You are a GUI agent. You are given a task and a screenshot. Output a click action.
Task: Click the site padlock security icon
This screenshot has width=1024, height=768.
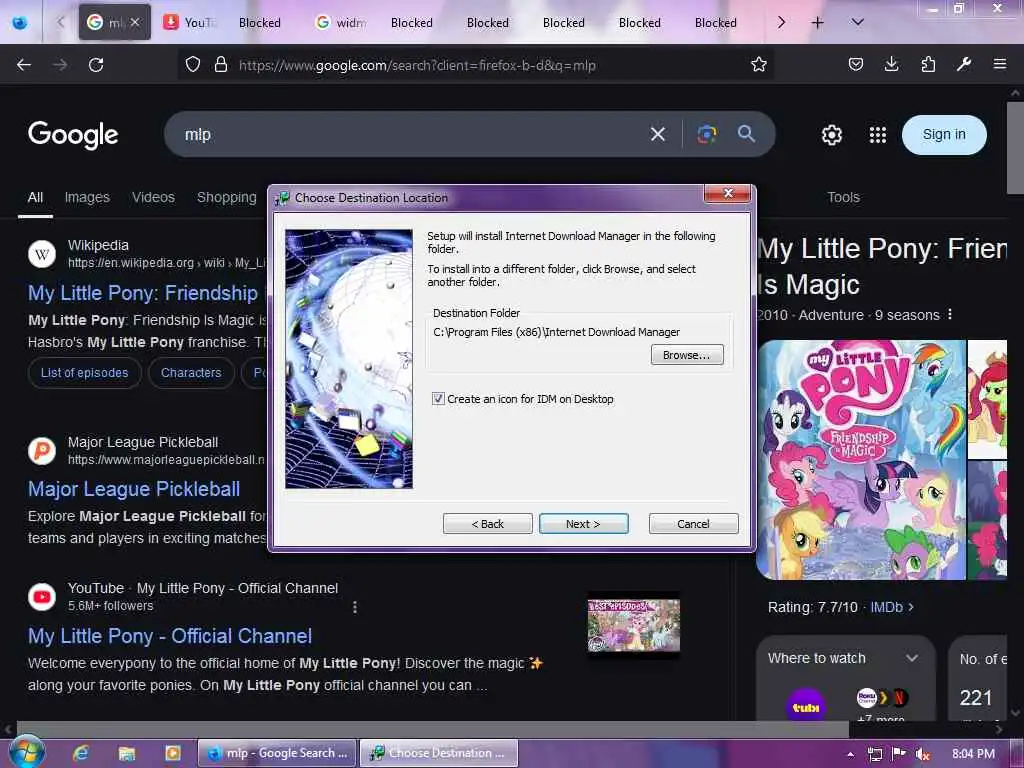pyautogui.click(x=221, y=65)
